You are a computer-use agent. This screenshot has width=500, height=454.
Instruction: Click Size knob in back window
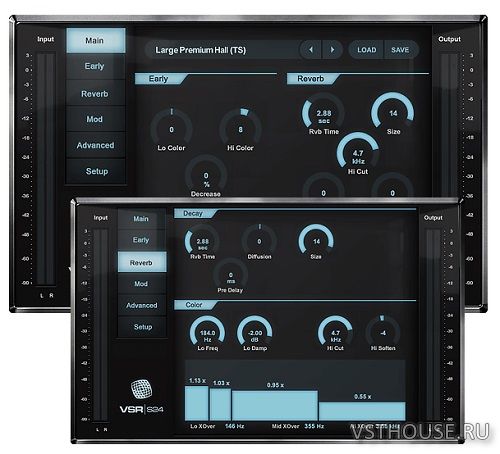[393, 113]
